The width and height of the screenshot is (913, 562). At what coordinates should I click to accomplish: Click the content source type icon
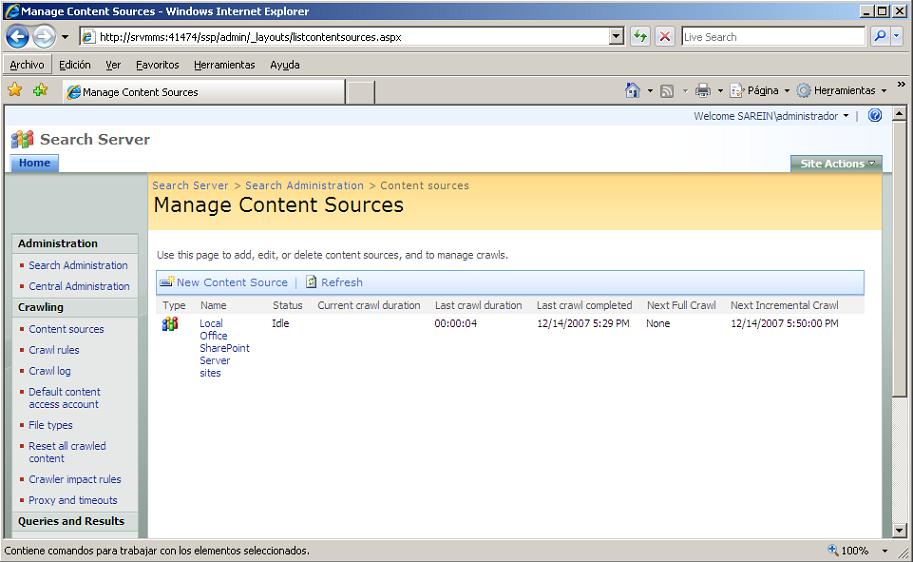tap(169, 324)
